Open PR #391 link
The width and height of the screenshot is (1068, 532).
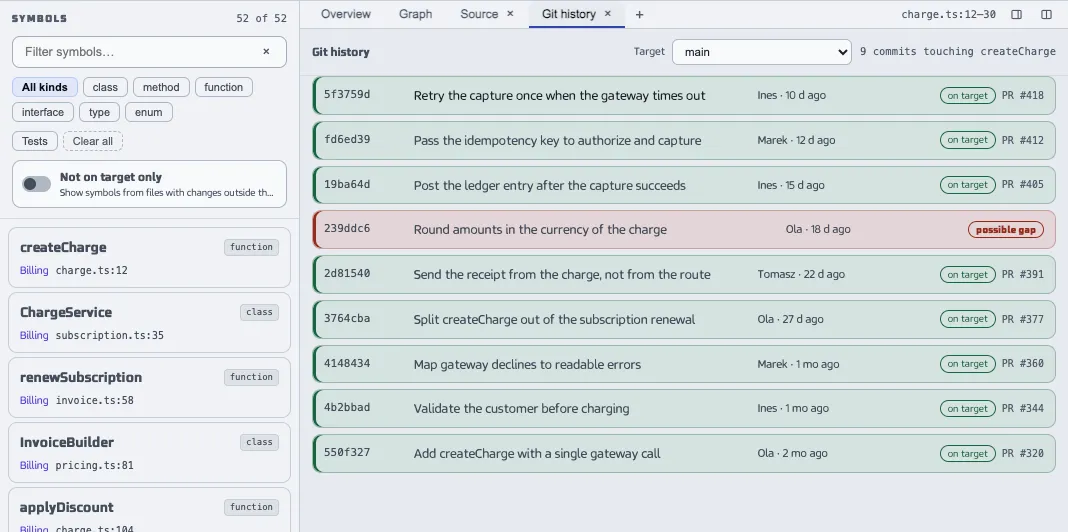(1022, 275)
